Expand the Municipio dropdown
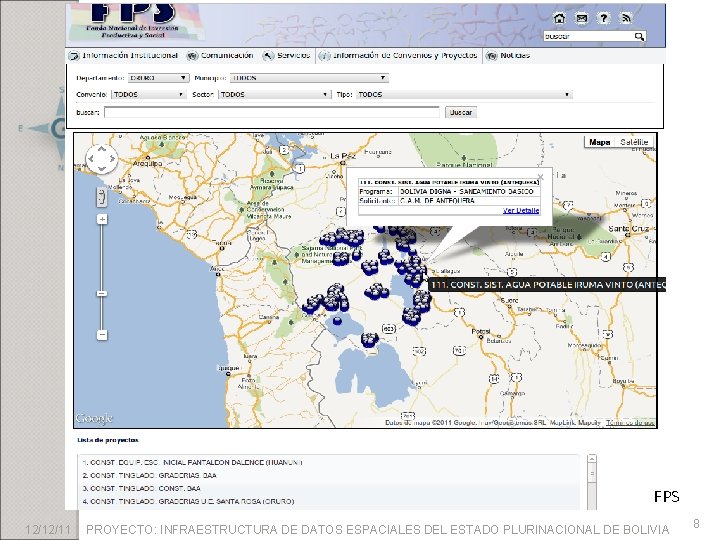720x540 pixels. pyautogui.click(x=309, y=78)
